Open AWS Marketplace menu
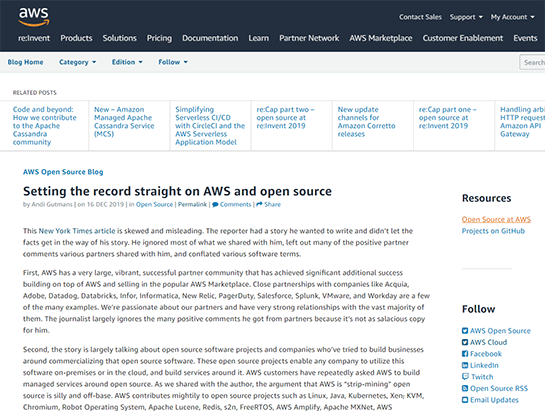The image size is (545, 411). click(x=381, y=38)
